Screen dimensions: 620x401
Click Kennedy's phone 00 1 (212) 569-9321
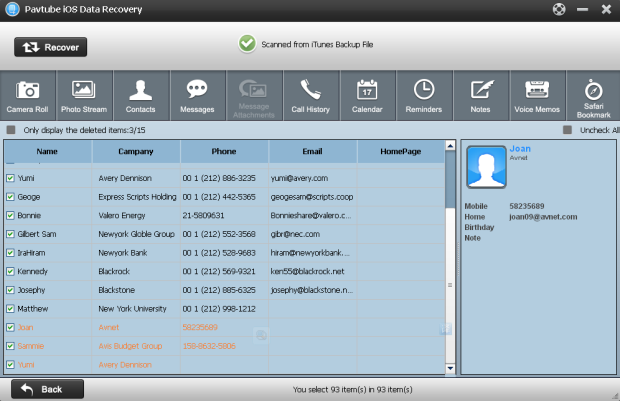tap(219, 271)
